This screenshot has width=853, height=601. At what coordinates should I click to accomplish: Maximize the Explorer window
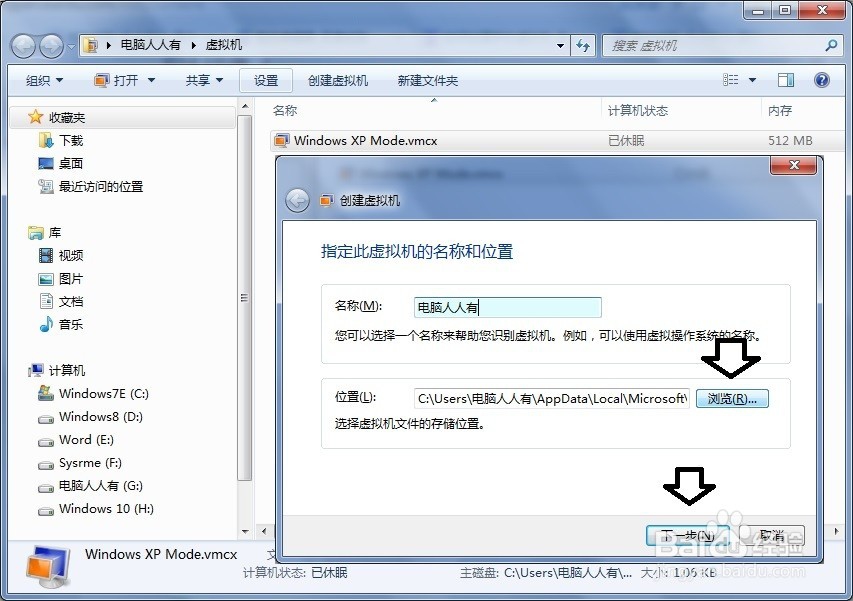785,10
